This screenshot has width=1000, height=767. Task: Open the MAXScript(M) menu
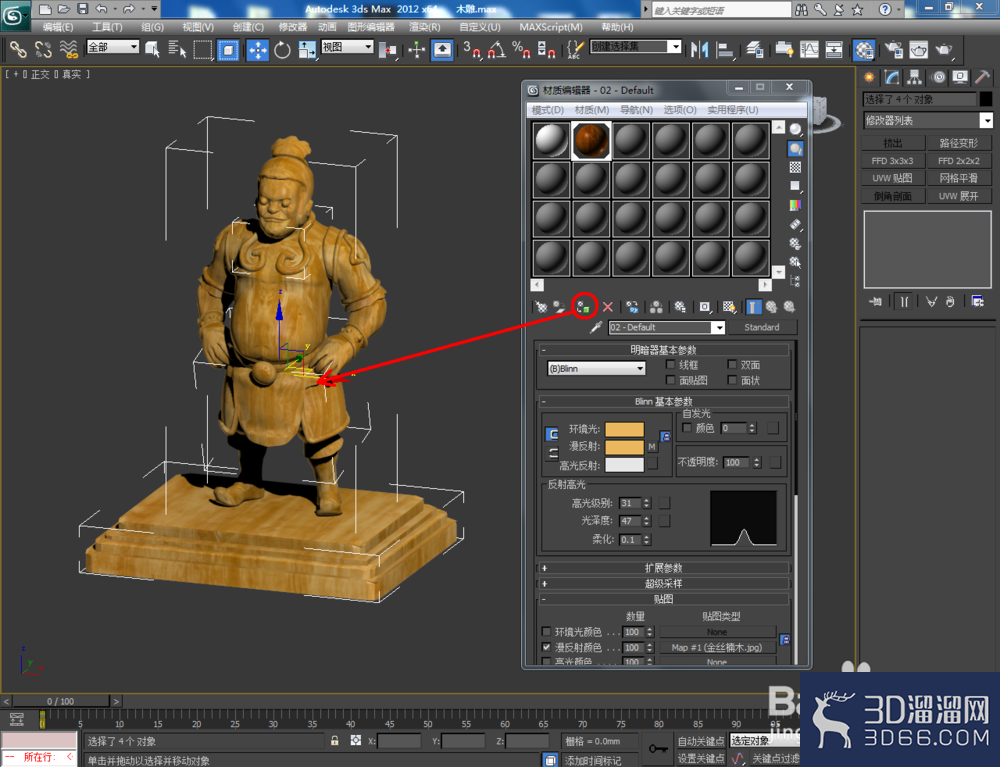551,27
